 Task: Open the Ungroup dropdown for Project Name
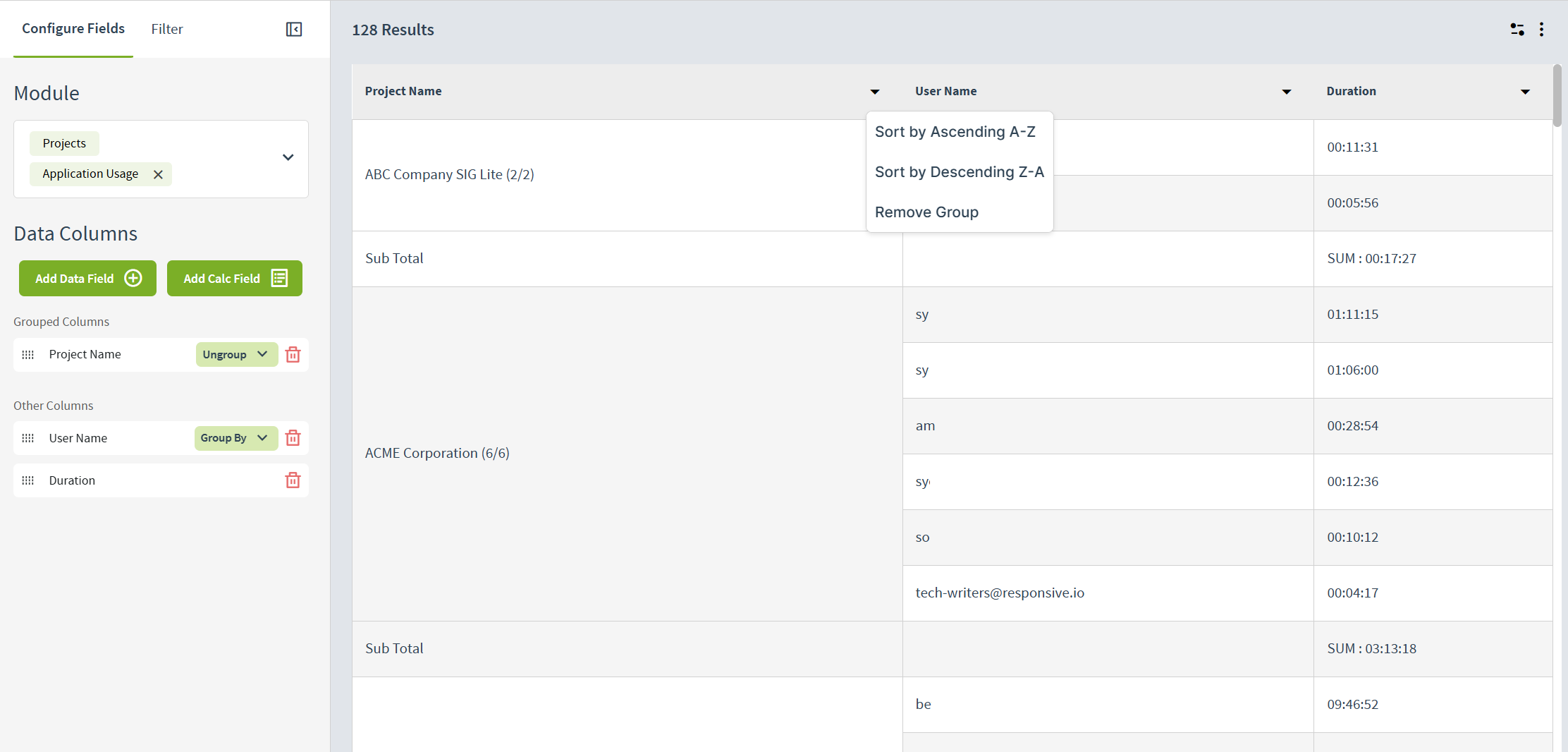(x=236, y=354)
